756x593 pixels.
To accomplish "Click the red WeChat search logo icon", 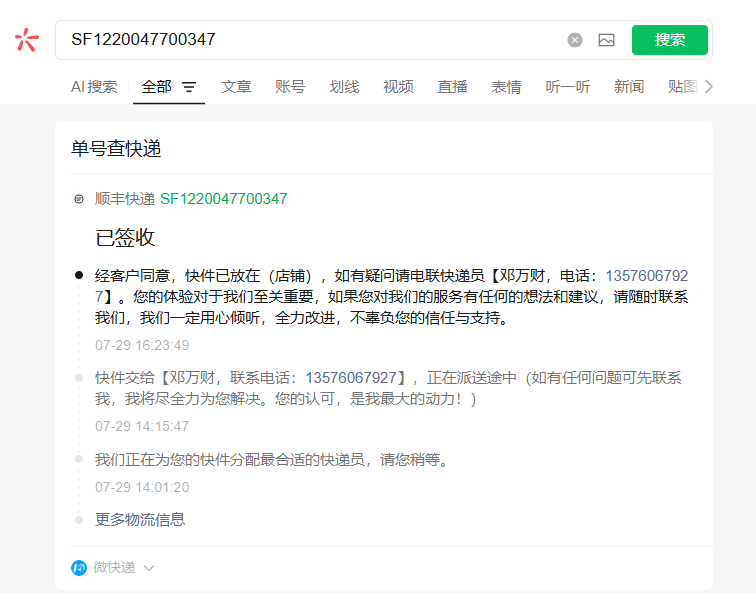I will tap(27, 40).
